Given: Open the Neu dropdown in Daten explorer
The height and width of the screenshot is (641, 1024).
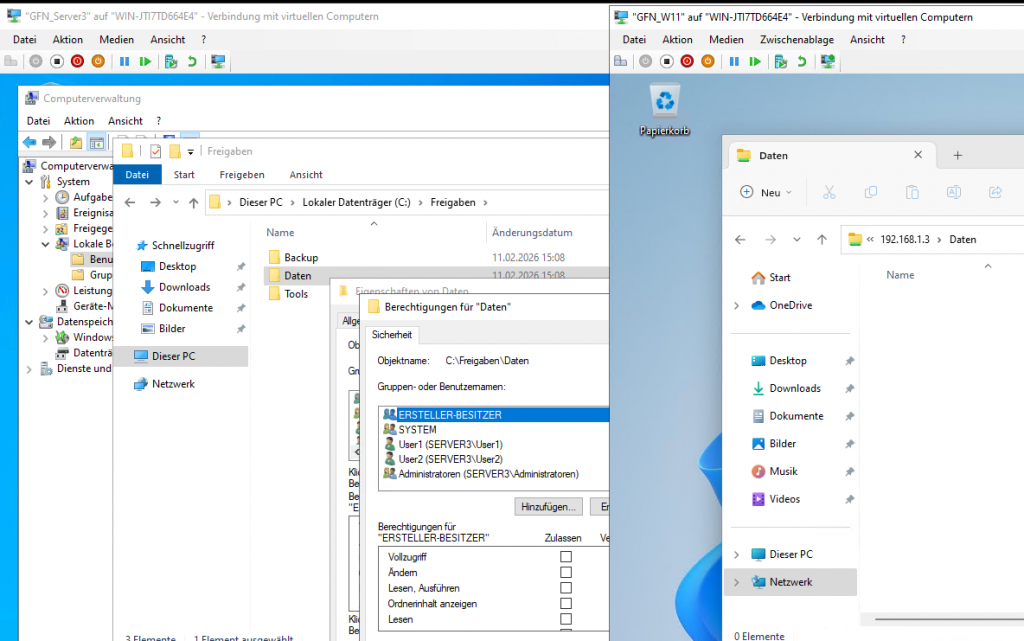Looking at the screenshot, I should [x=766, y=192].
